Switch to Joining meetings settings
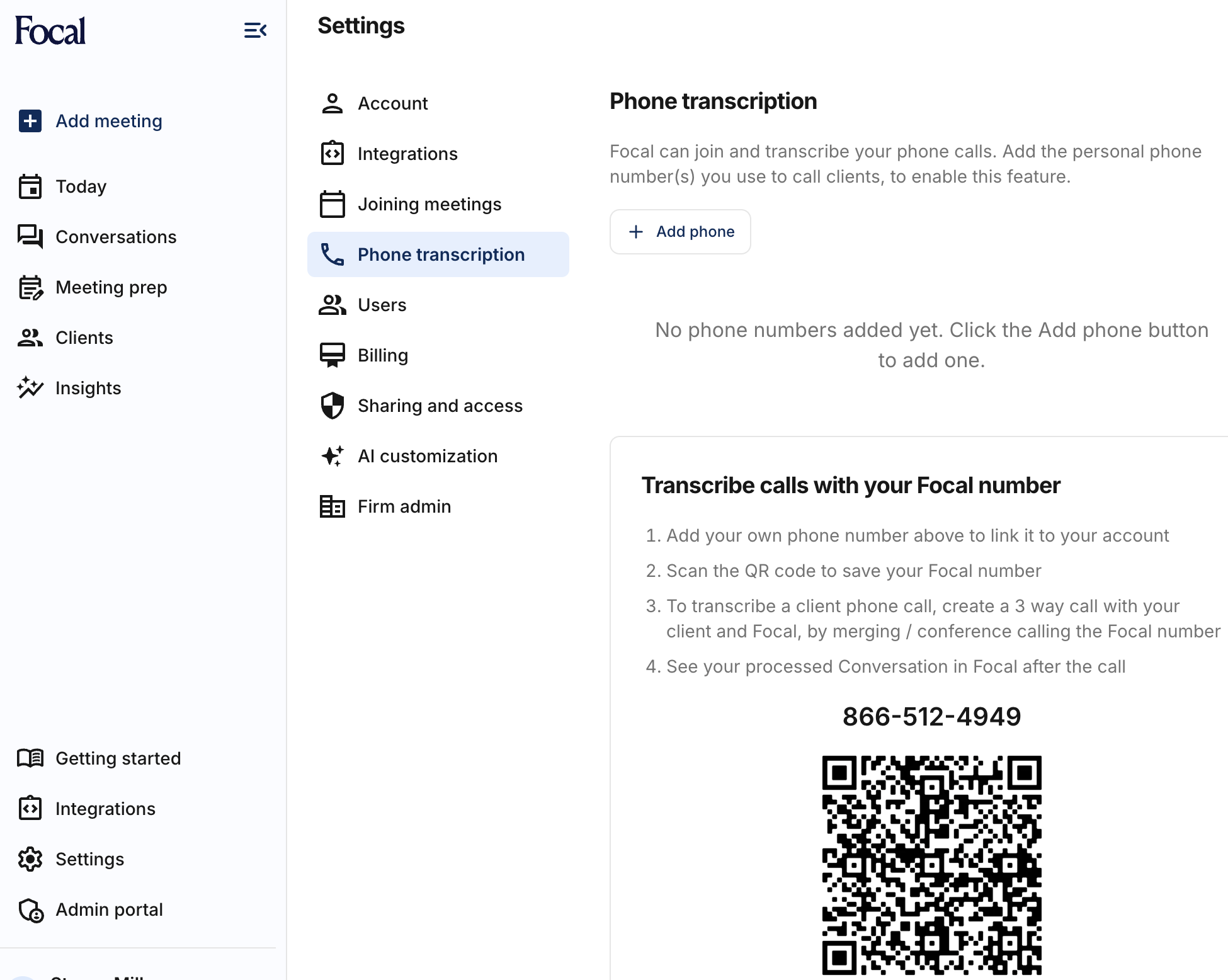Image resolution: width=1228 pixels, height=980 pixels. [x=429, y=204]
